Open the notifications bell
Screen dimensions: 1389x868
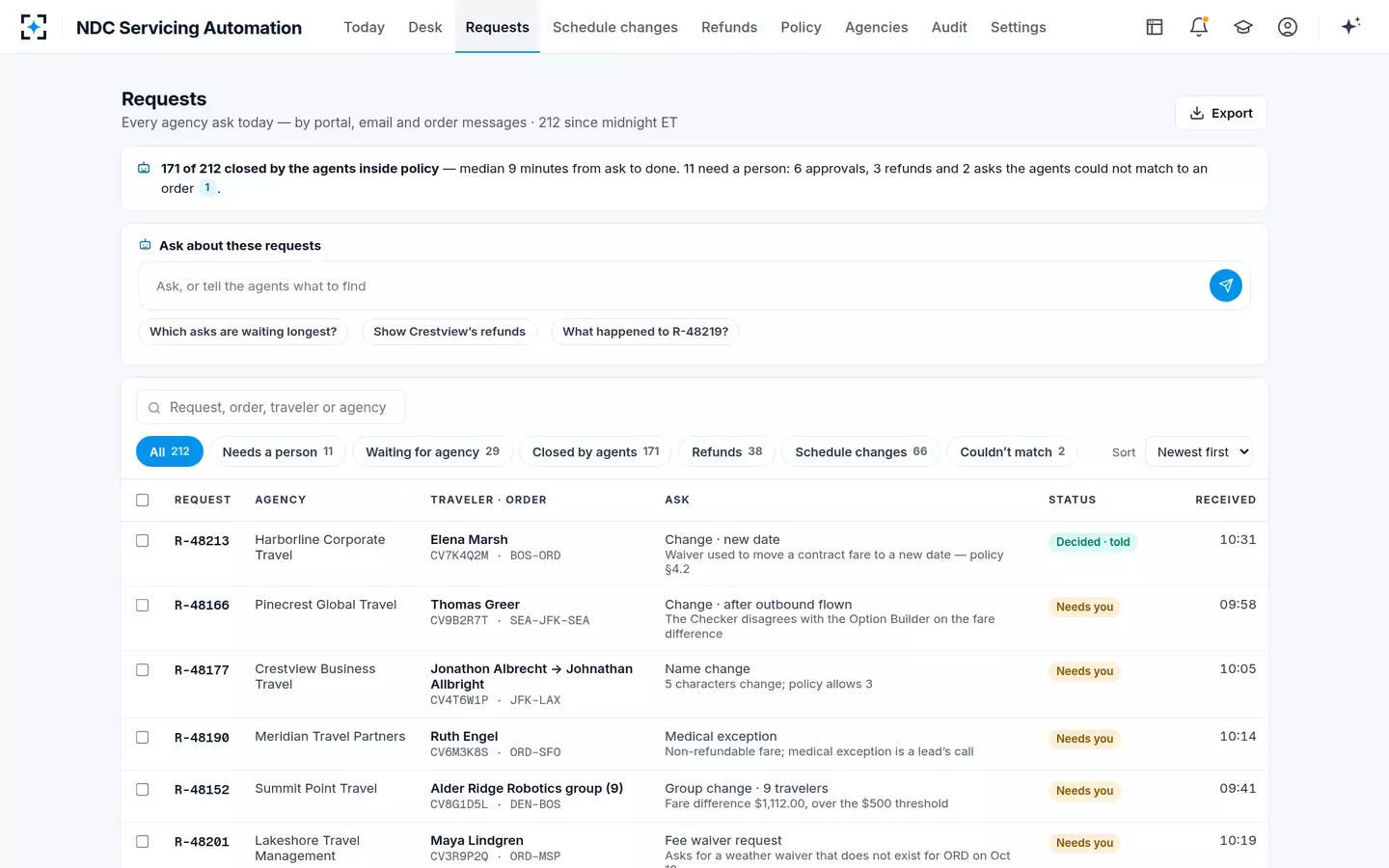pos(1199,27)
